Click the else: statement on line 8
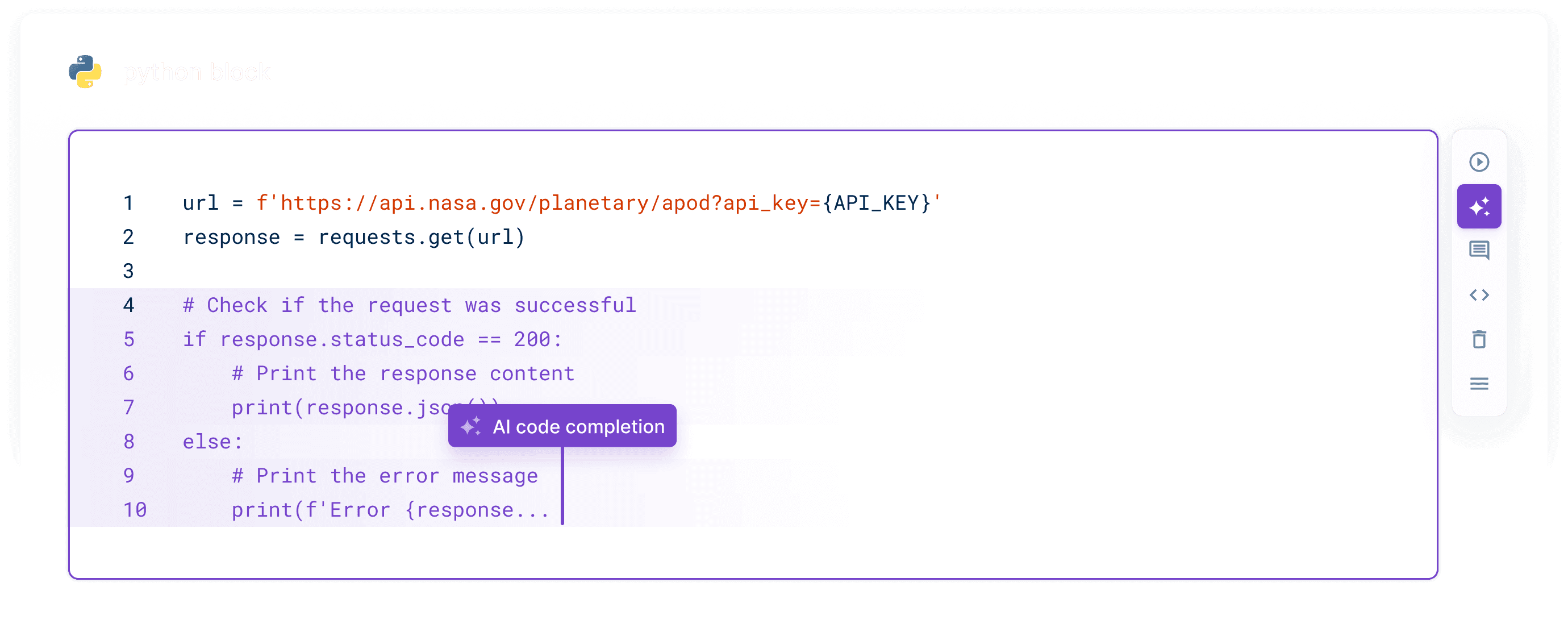Viewport: 1568px width, 636px height. click(x=213, y=442)
